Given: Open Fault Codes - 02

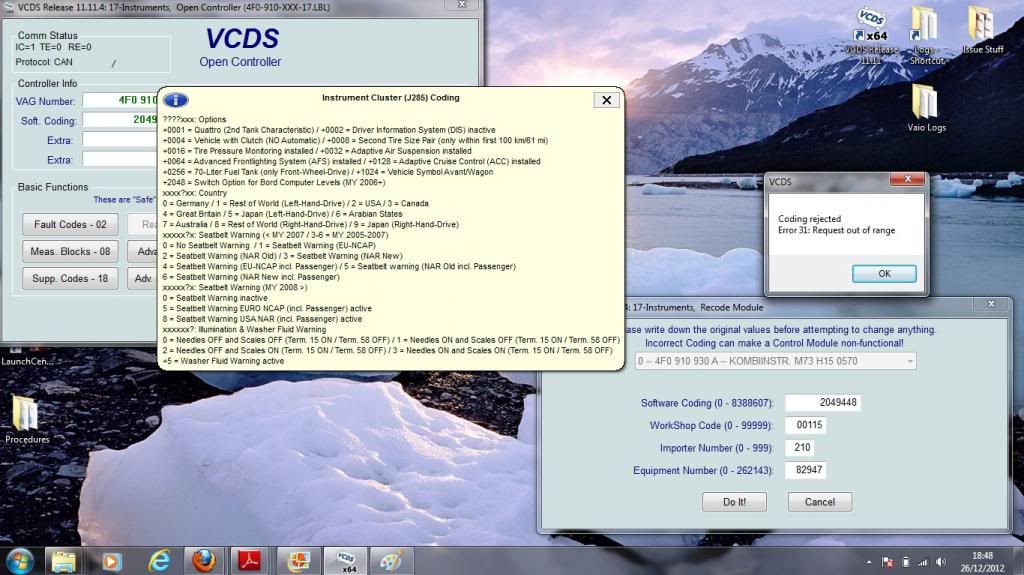Looking at the screenshot, I should click(70, 224).
